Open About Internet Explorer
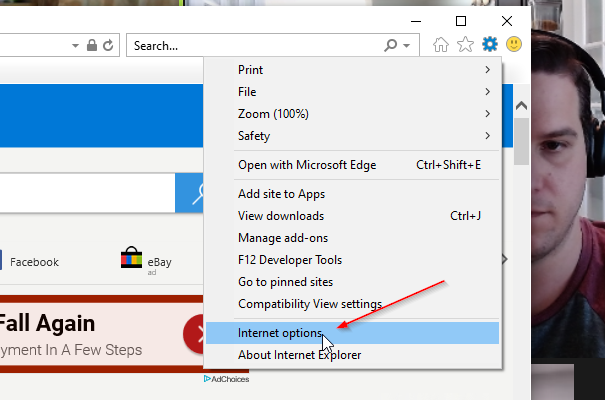This screenshot has height=400, width=605. pos(352,355)
